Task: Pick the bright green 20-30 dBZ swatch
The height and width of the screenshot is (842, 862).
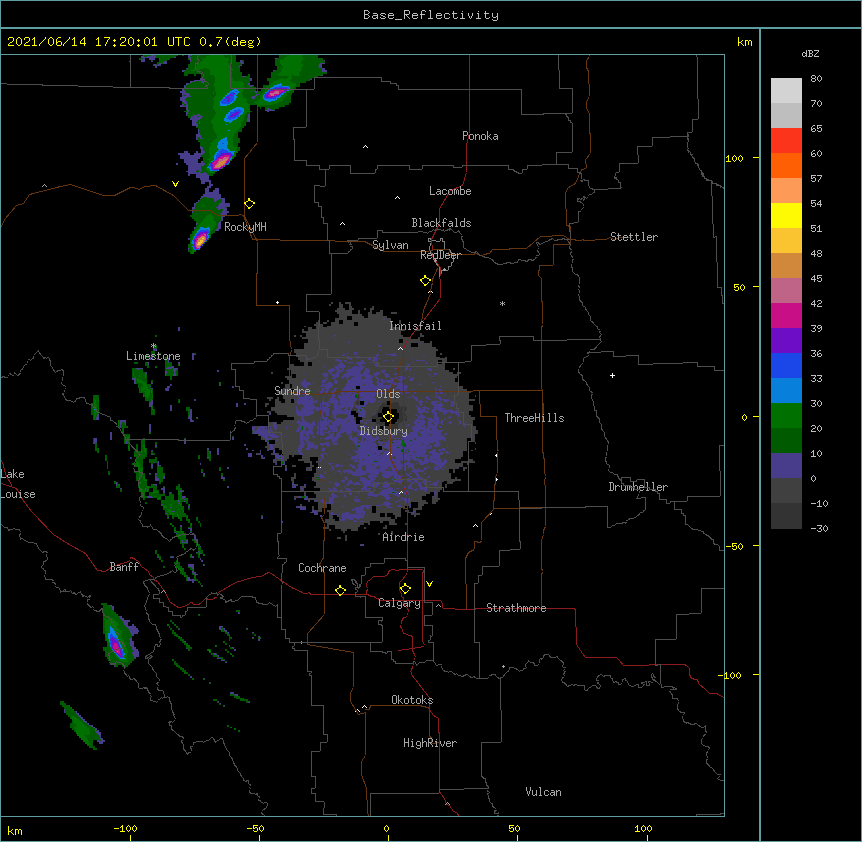Action: [786, 416]
